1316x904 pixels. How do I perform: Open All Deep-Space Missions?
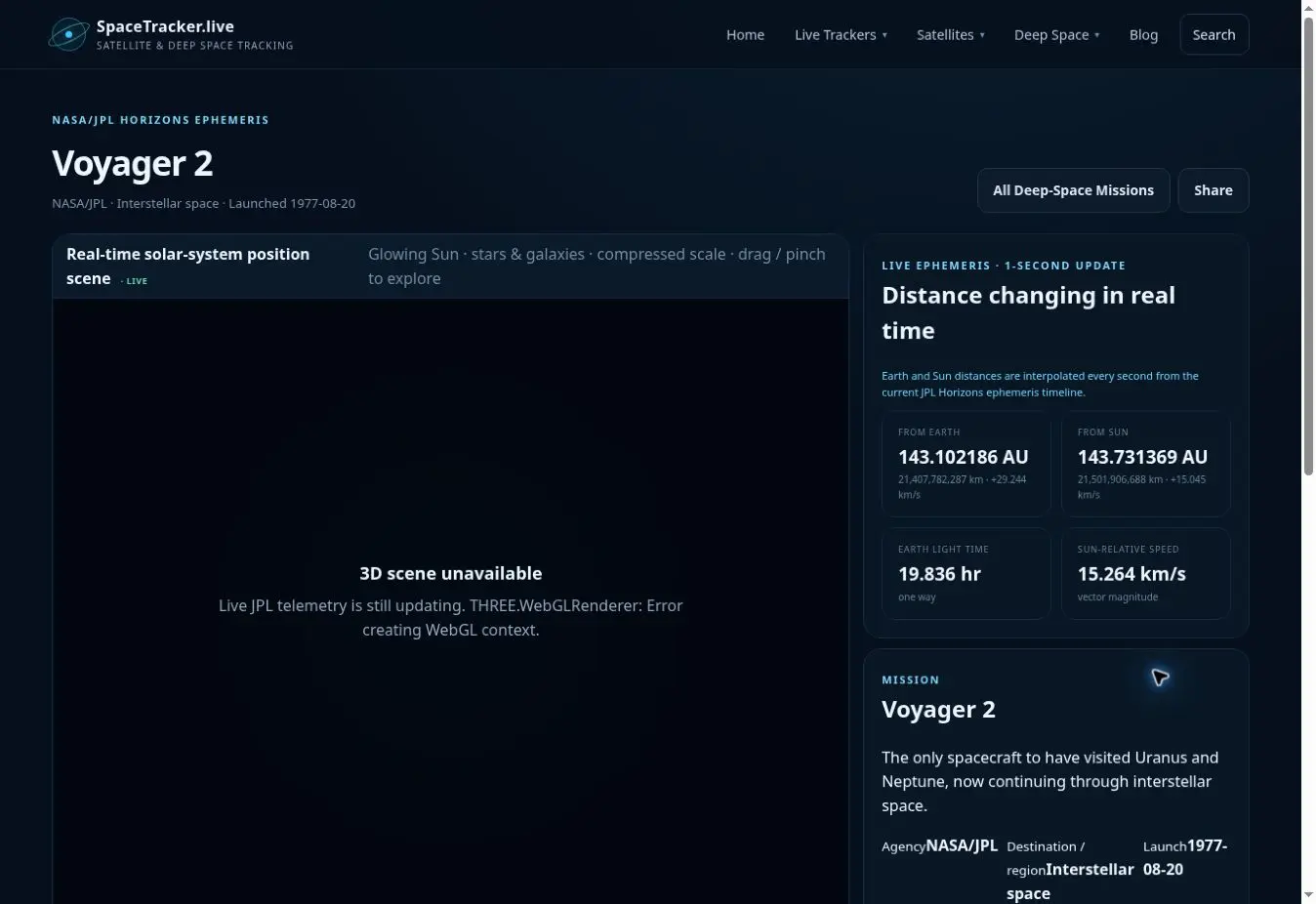(1073, 190)
